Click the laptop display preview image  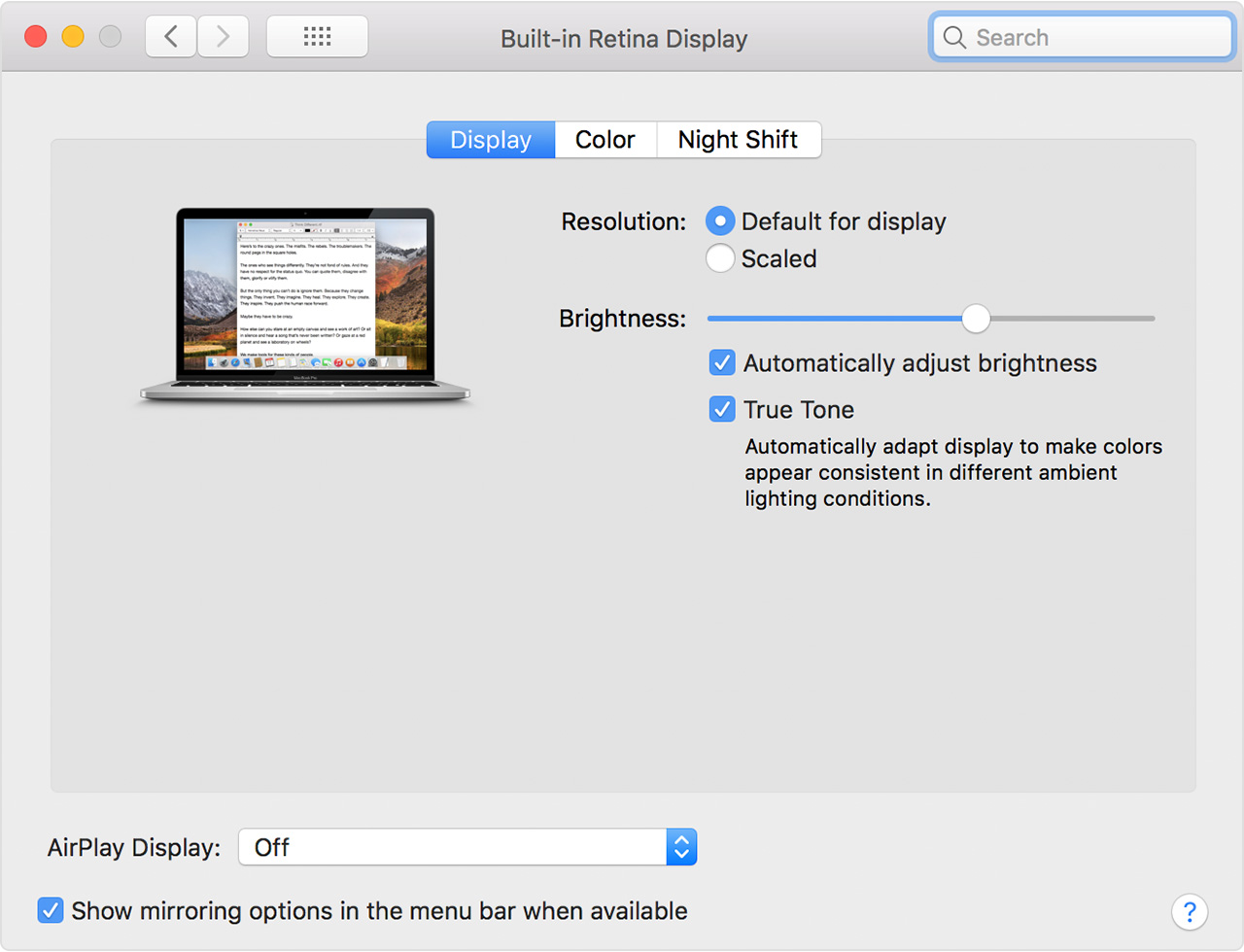[304, 301]
